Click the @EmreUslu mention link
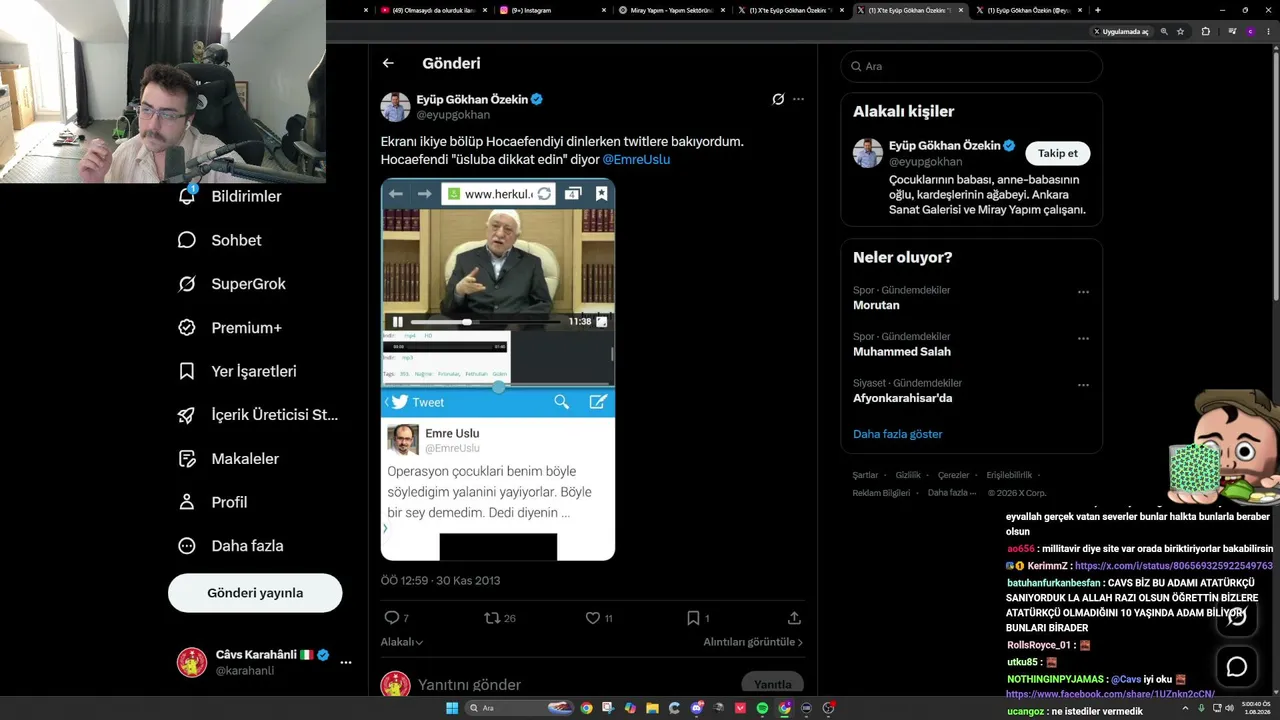This screenshot has height=720, width=1280. click(636, 159)
